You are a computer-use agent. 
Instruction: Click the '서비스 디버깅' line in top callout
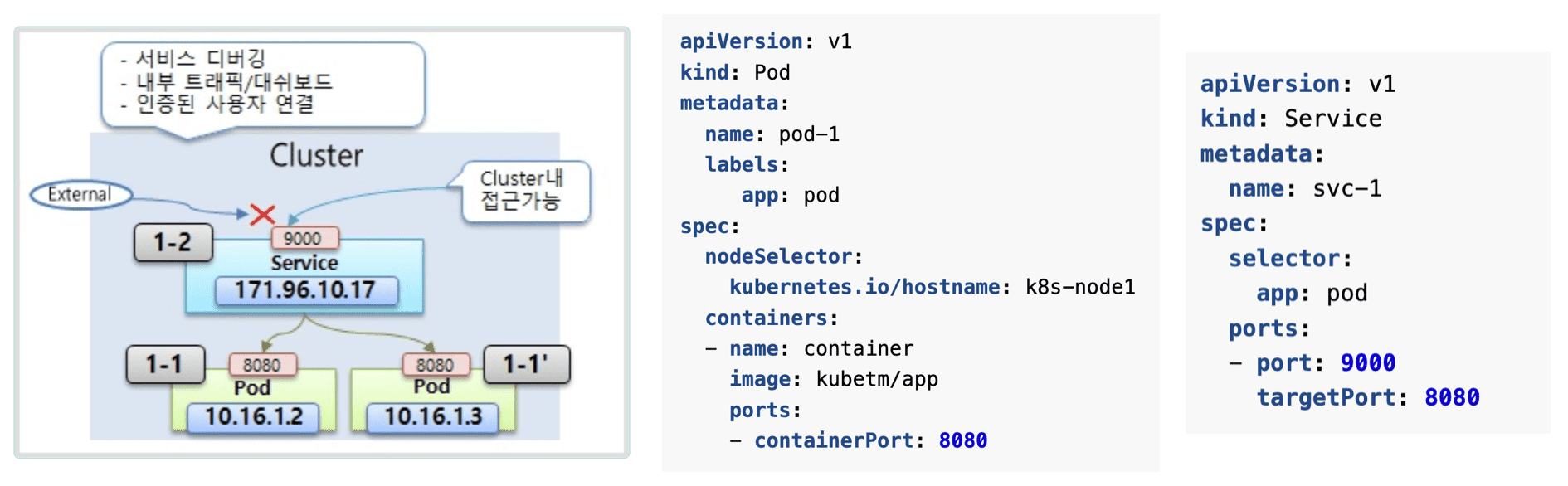(200, 59)
